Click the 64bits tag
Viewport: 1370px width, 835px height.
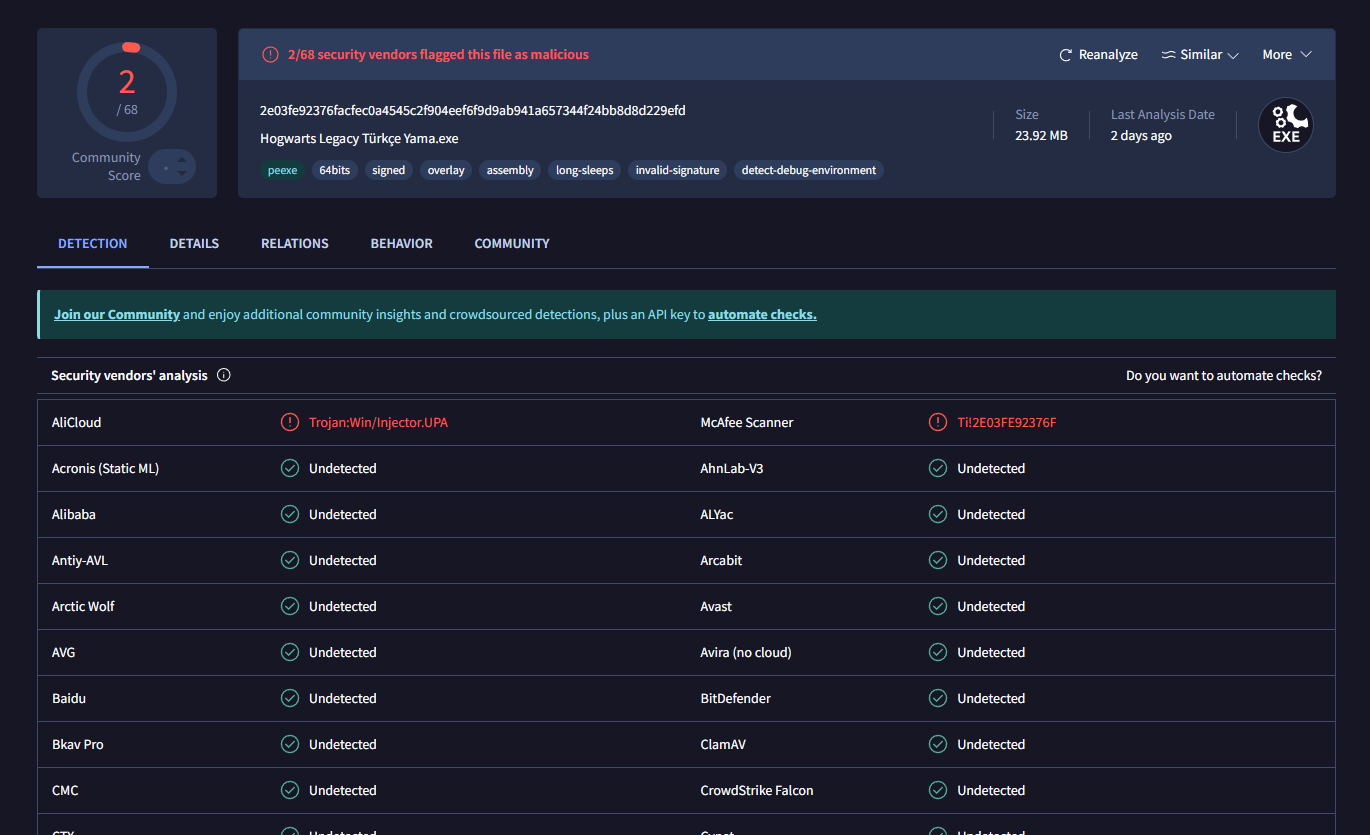[335, 170]
